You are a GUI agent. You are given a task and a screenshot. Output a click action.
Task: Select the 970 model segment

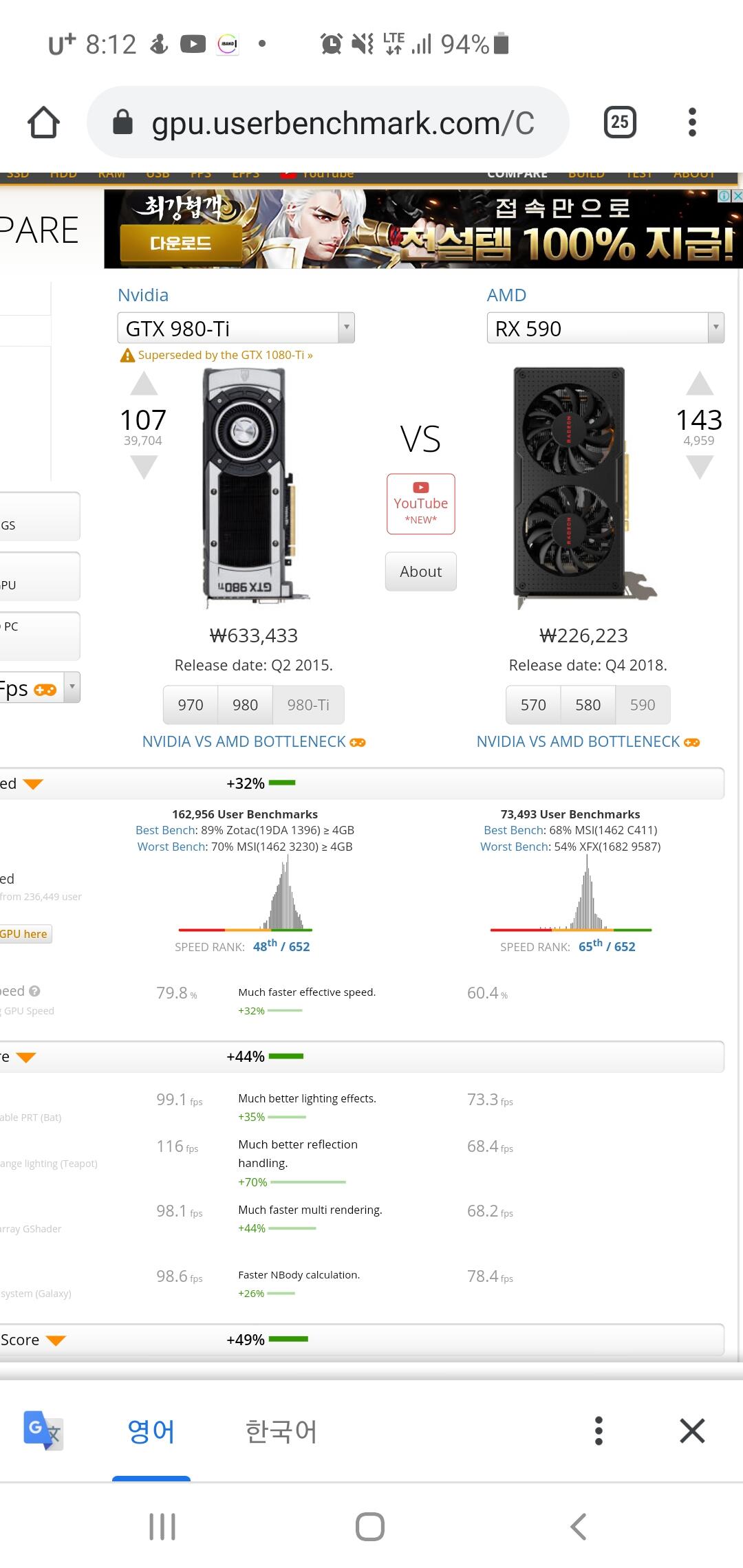[191, 705]
